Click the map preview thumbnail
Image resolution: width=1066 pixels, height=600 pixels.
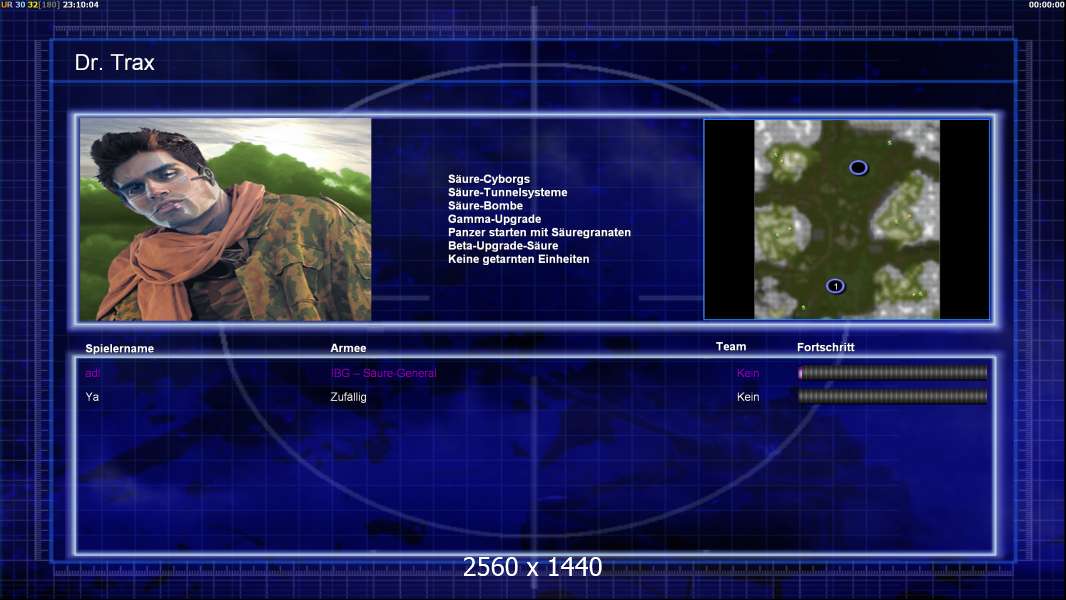pos(846,219)
